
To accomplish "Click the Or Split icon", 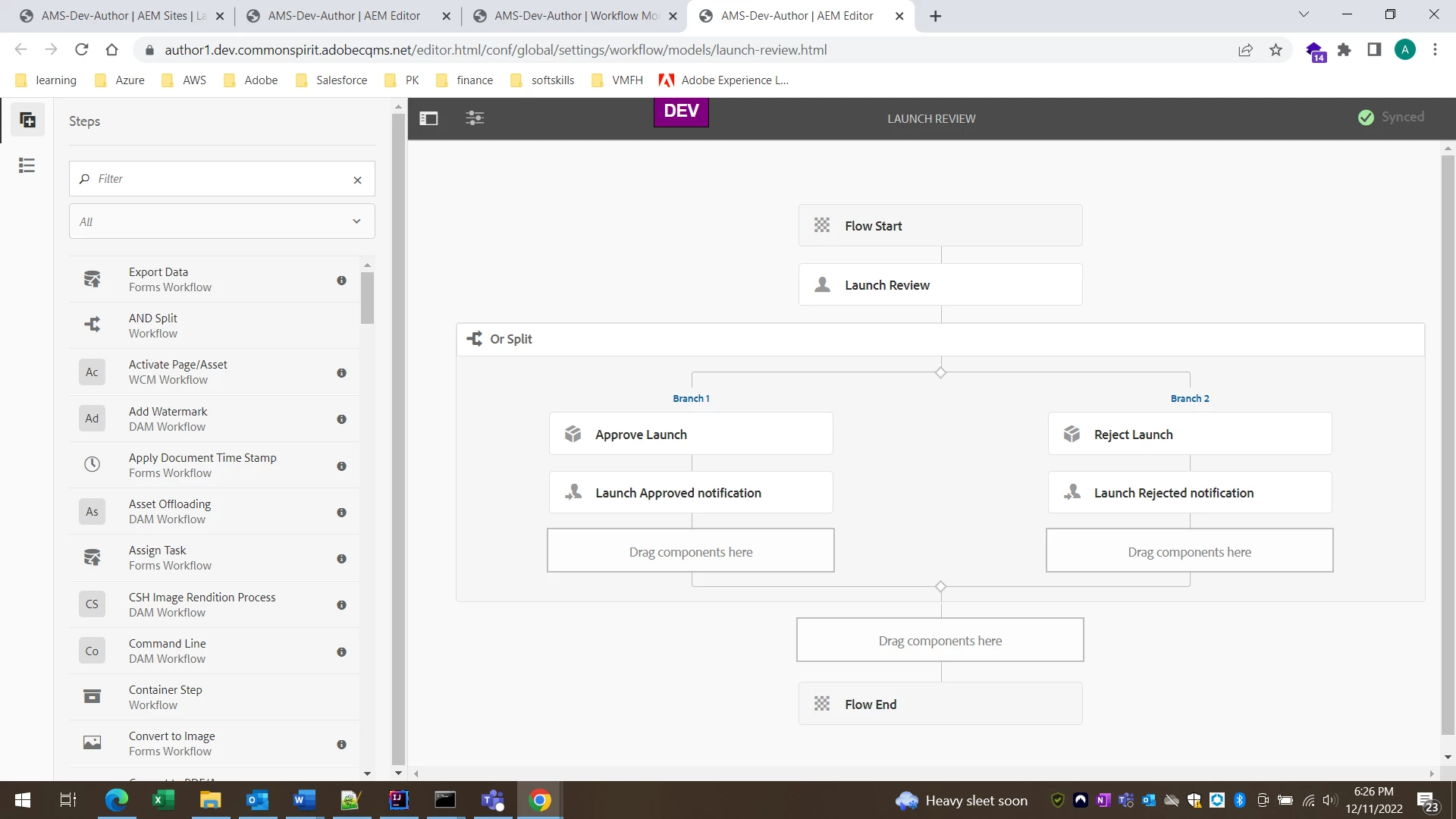I will pos(475,339).
